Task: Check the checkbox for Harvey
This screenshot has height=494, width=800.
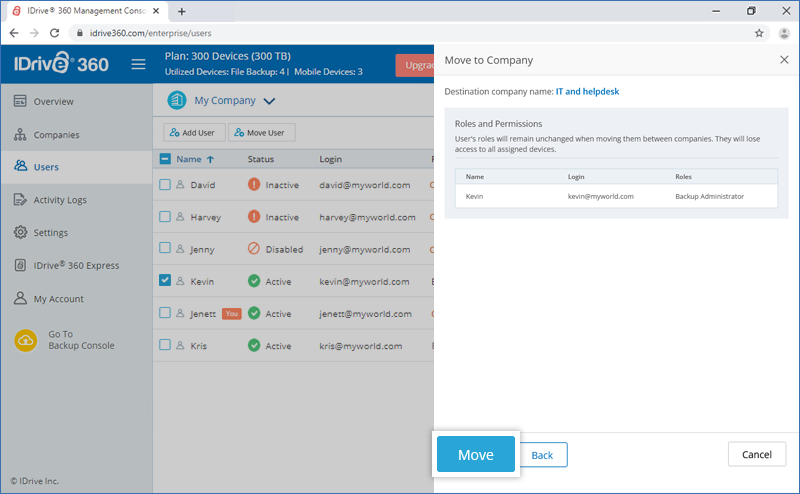Action: (x=165, y=216)
